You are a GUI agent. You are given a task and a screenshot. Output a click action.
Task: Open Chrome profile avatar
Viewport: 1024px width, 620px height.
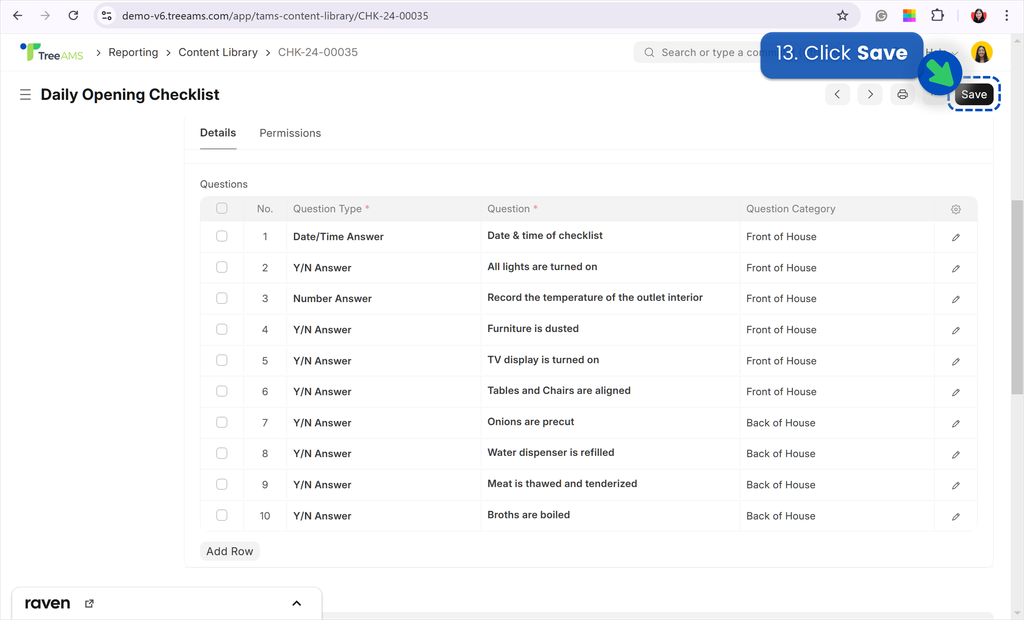(978, 16)
